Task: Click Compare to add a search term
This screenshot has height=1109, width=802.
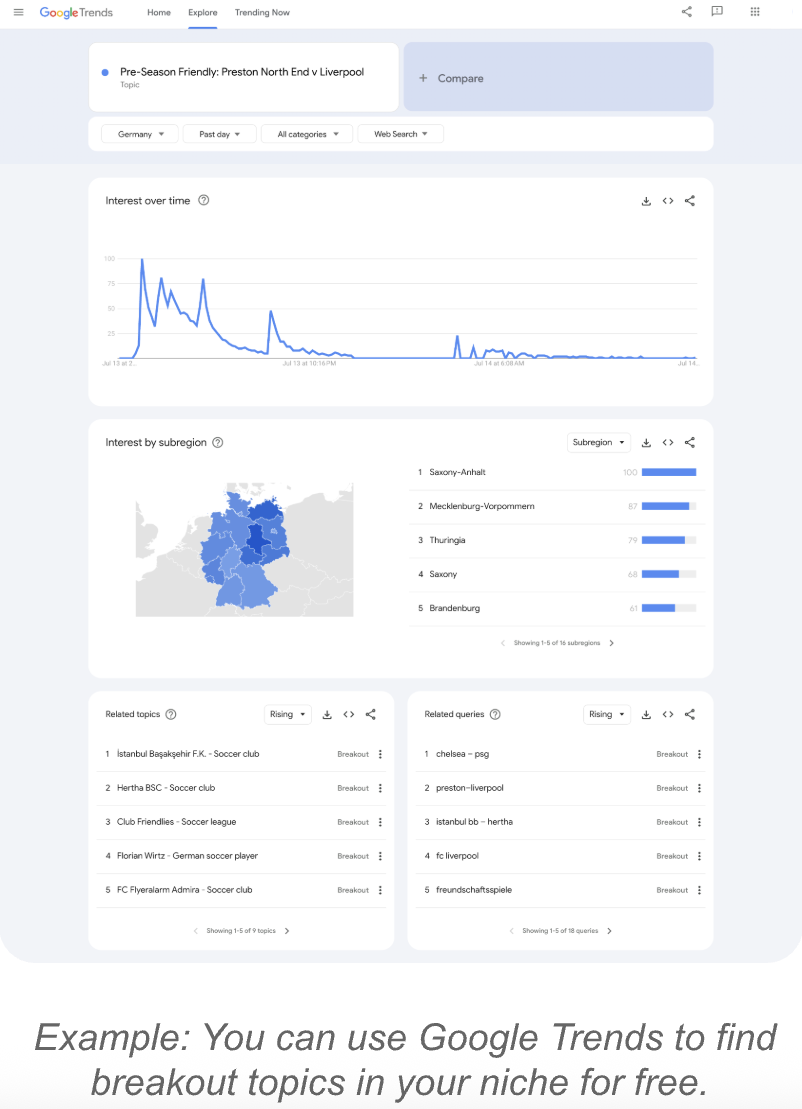Action: 558,78
